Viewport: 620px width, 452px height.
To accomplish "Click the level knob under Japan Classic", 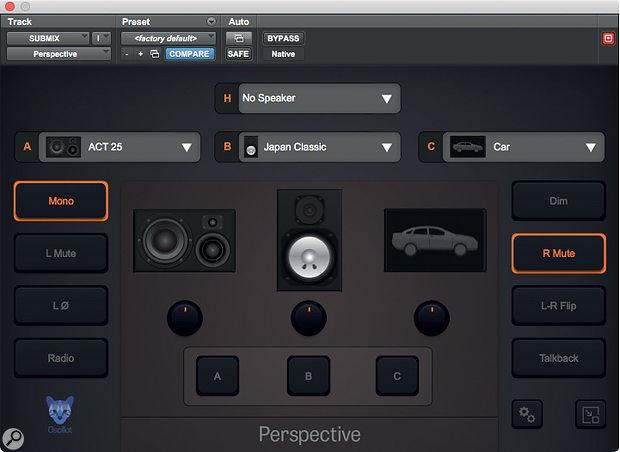I will (x=308, y=318).
